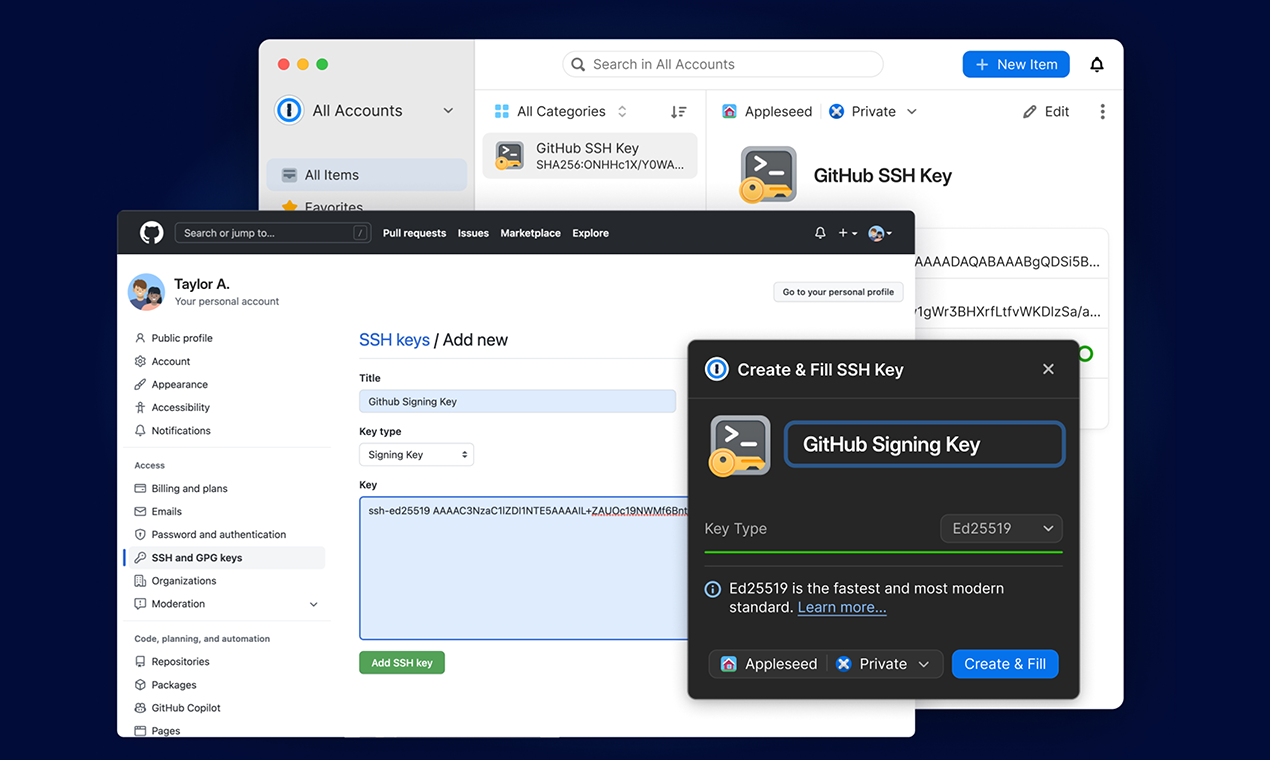The height and width of the screenshot is (760, 1270).
Task: Open Password and authentication settings
Action: (219, 534)
